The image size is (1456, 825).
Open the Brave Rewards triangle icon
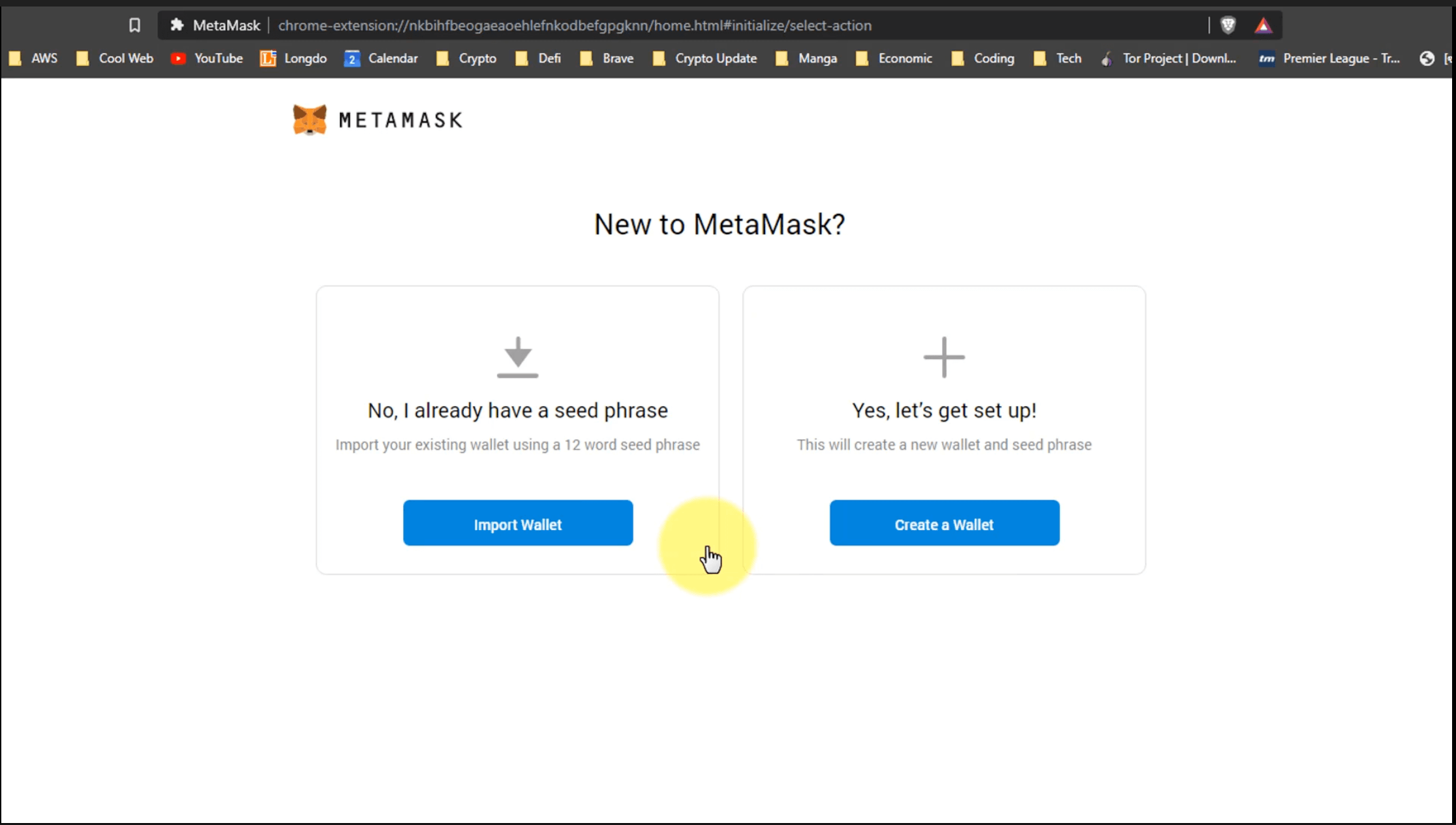tap(1264, 25)
